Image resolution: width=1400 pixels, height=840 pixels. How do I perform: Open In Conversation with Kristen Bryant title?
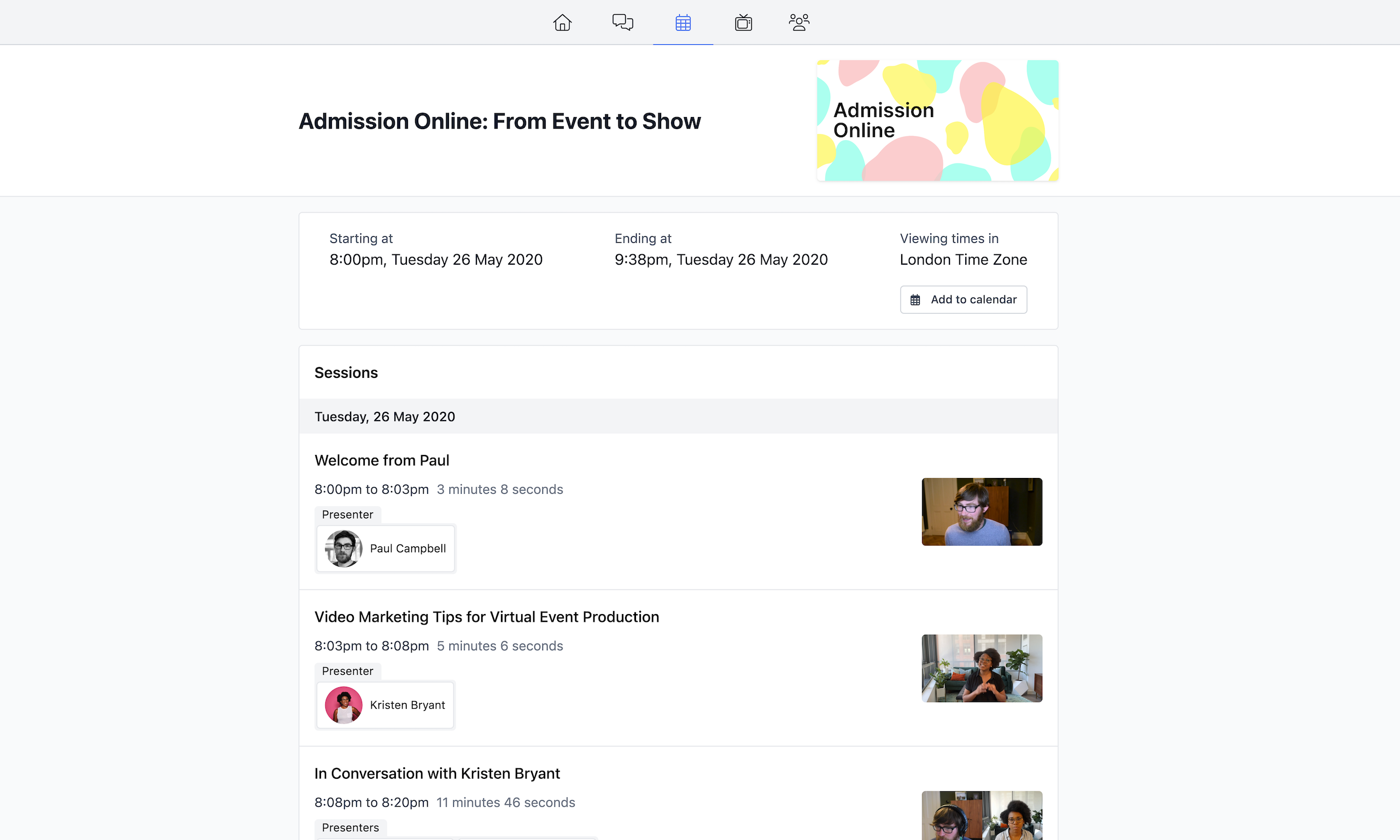pos(437,773)
